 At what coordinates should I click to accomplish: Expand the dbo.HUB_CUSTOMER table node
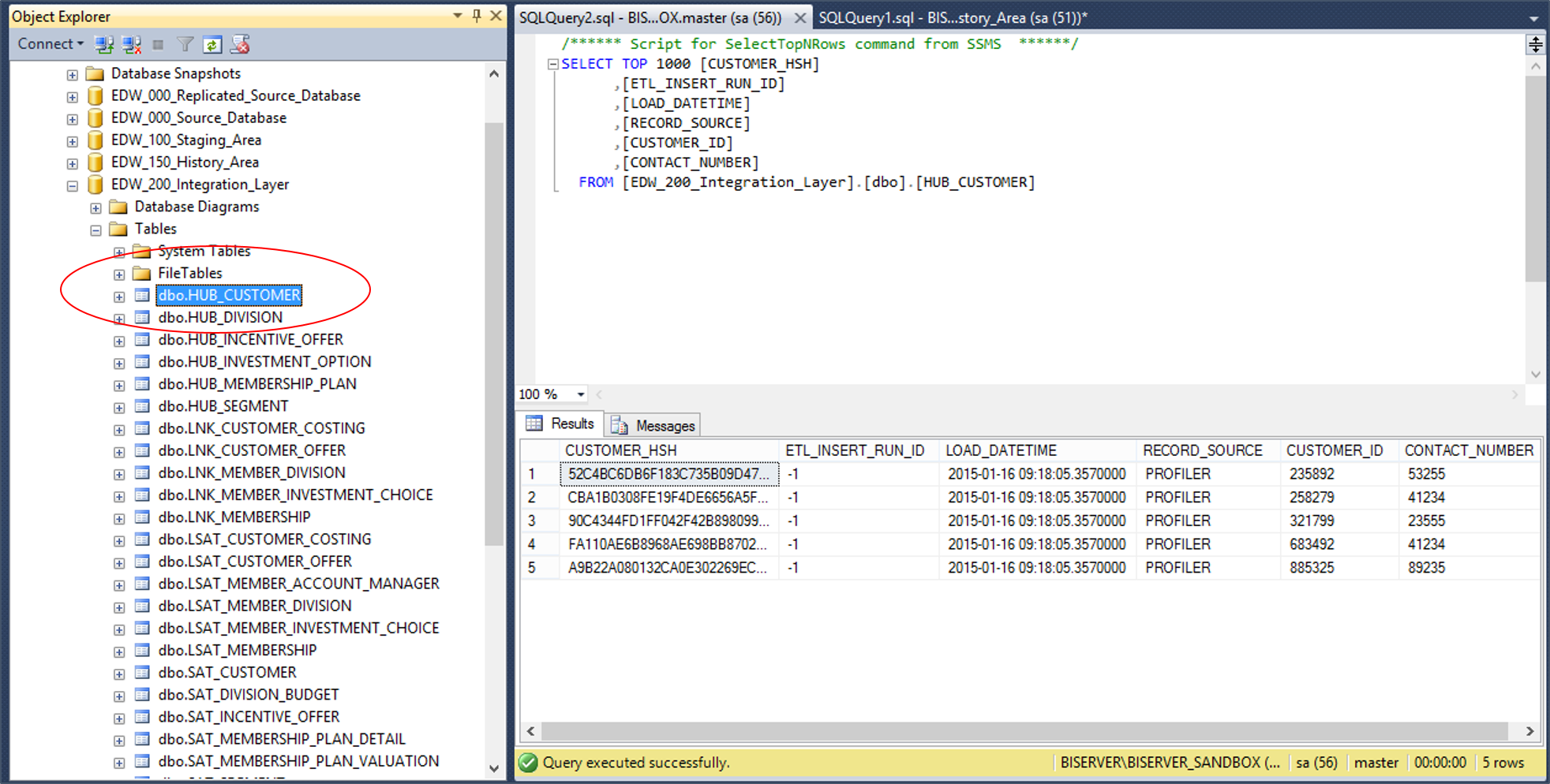point(119,296)
